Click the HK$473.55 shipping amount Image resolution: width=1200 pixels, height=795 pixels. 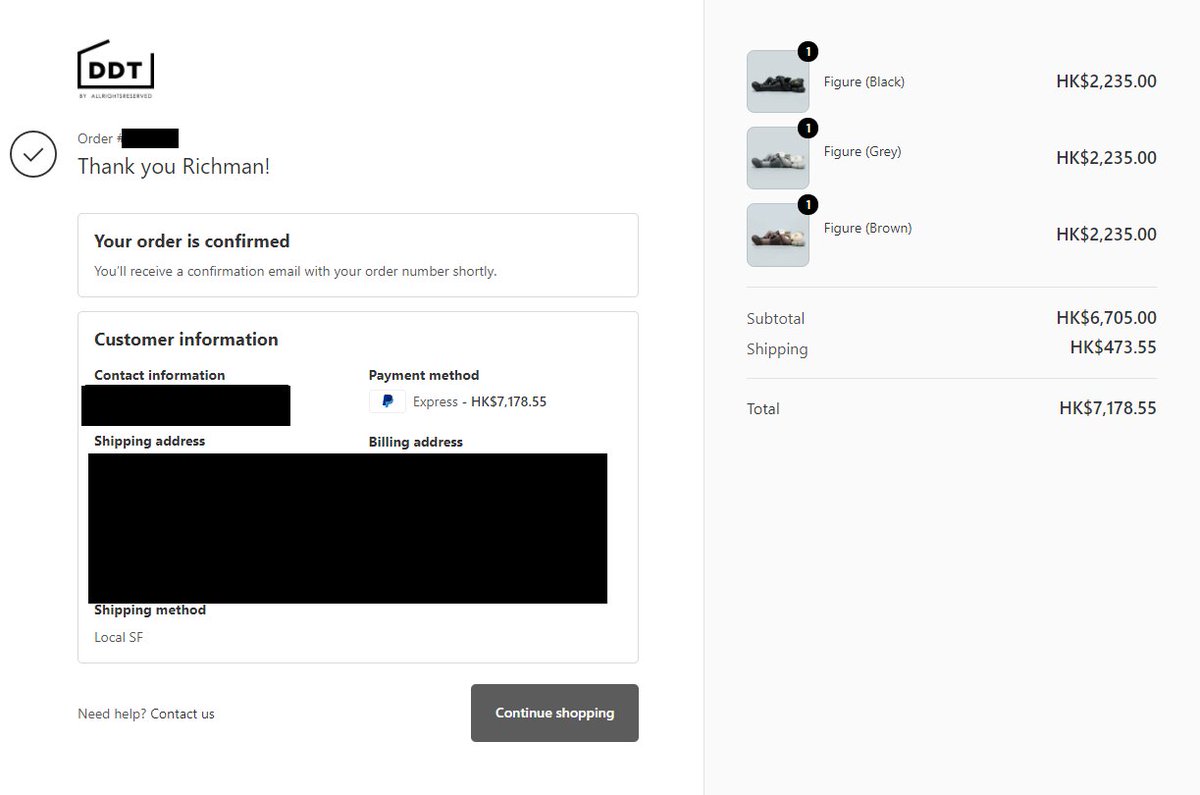pos(1113,348)
